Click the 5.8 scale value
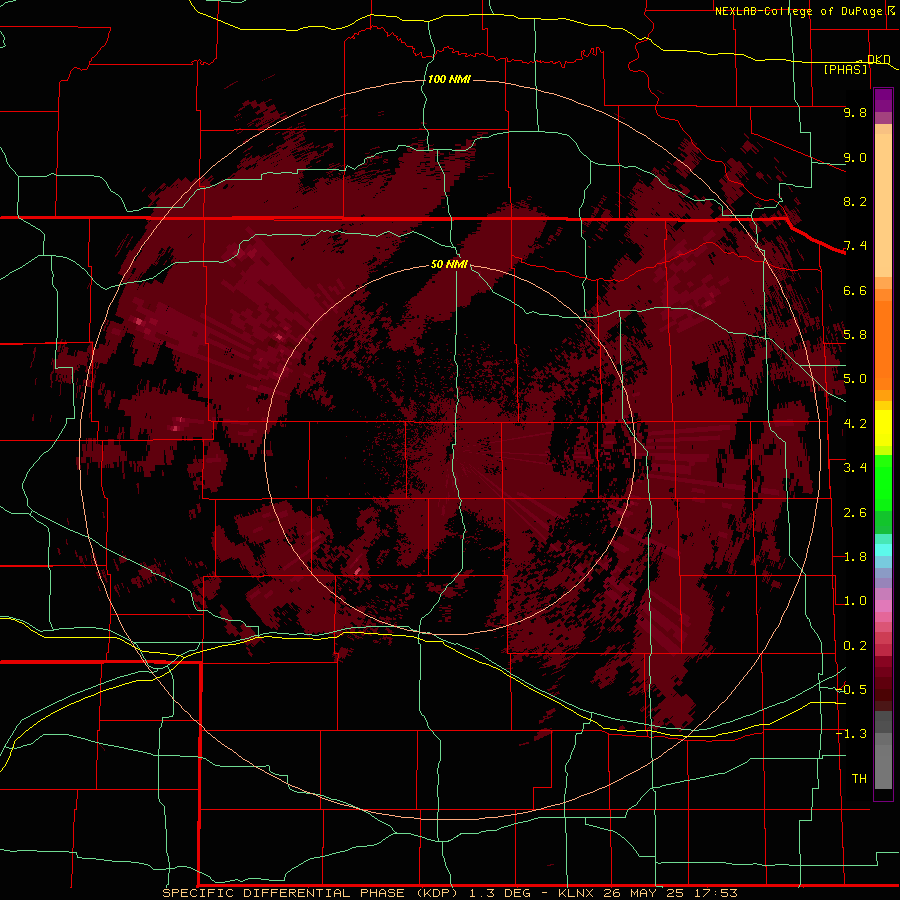Viewport: 900px width, 900px height. tap(855, 335)
